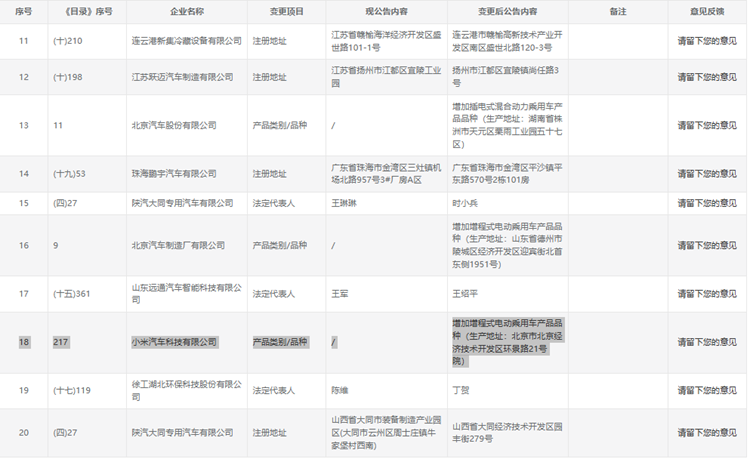The height and width of the screenshot is (459, 750).
Task: Open feedback link for 小米汽车科技有限公司
Action: coord(706,342)
